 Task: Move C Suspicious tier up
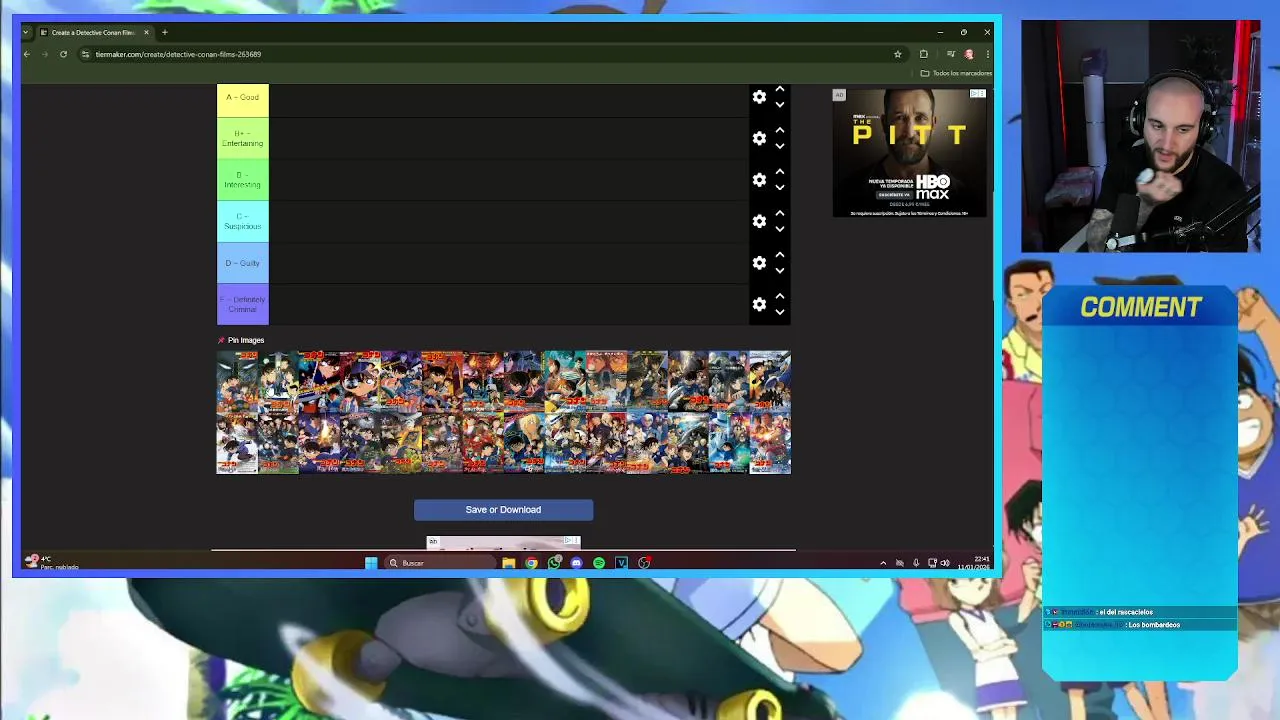[x=780, y=214]
